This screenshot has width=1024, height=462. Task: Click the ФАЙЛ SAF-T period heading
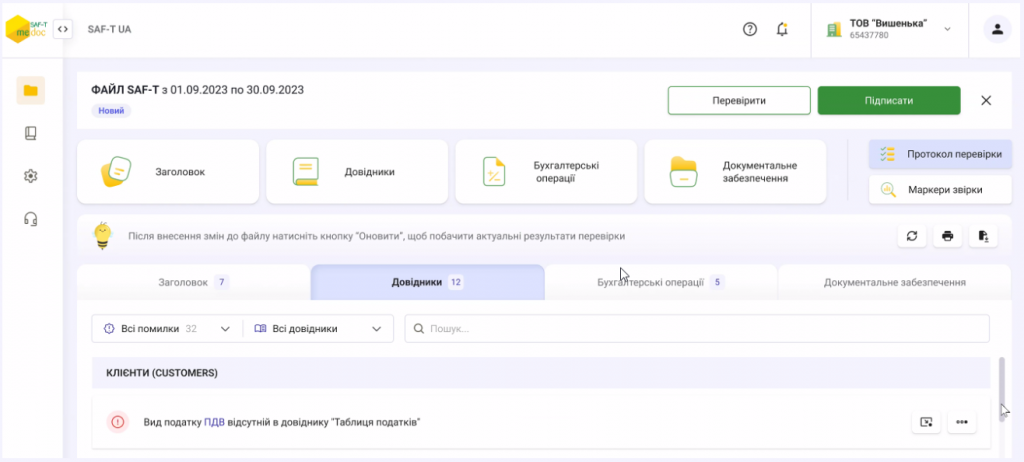pos(197,90)
